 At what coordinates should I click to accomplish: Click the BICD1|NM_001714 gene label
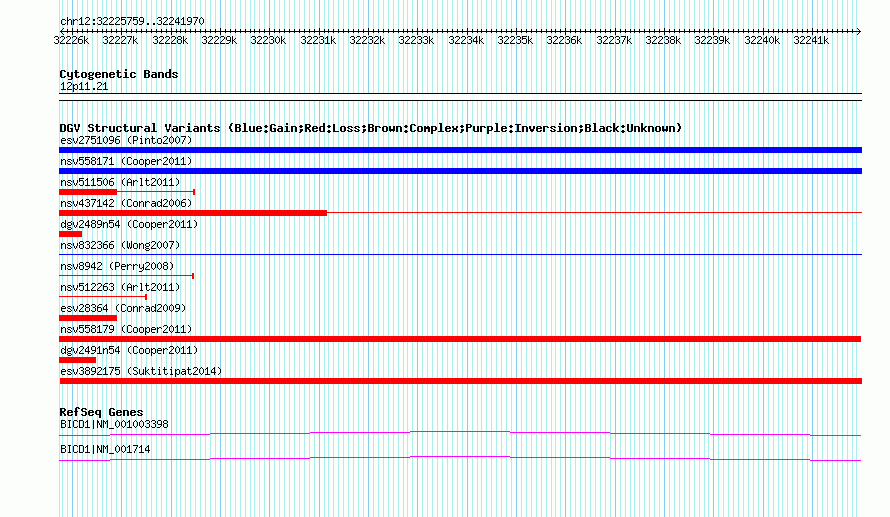pos(105,449)
